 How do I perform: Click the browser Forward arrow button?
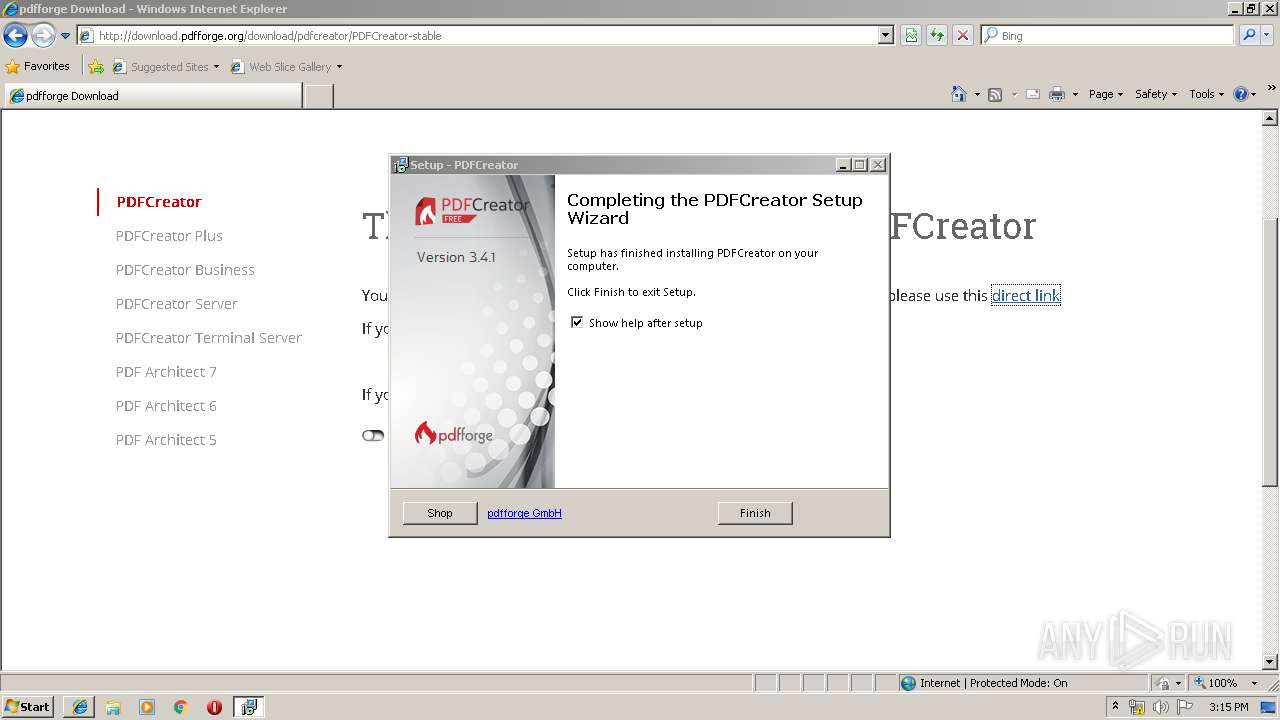tap(43, 36)
